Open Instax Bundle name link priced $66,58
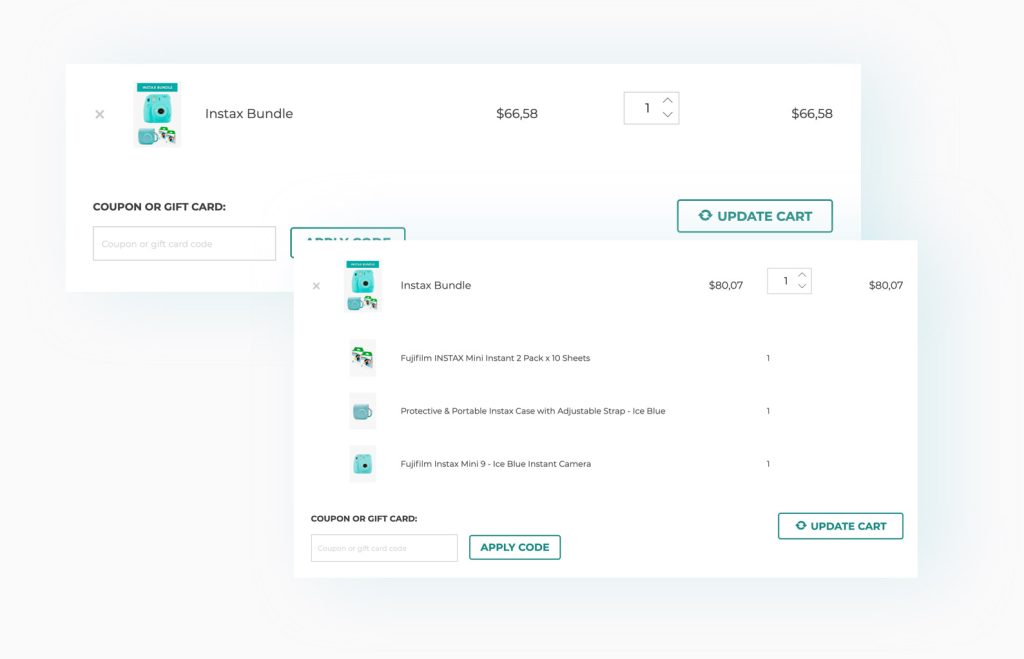 pyautogui.click(x=249, y=114)
